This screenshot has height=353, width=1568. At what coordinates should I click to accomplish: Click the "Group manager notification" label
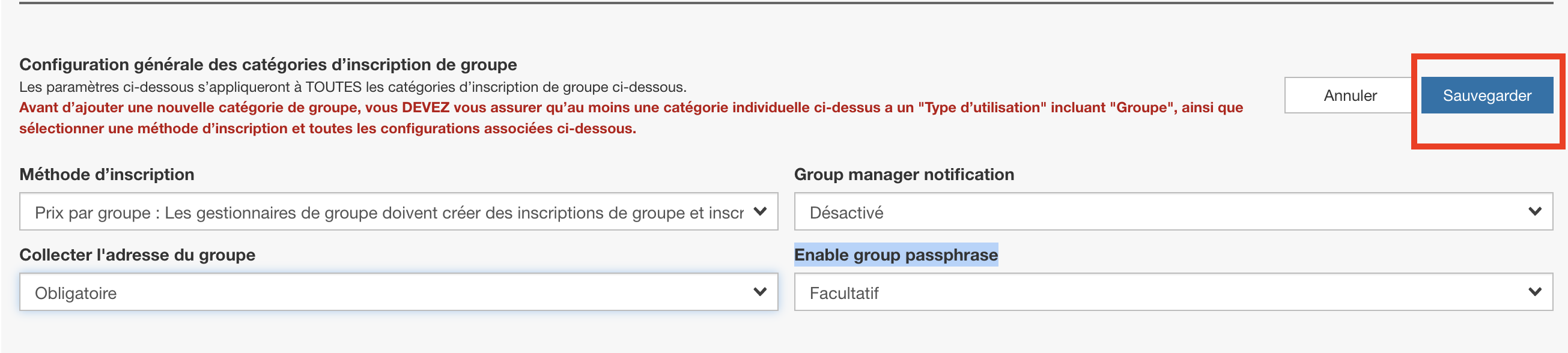pos(904,174)
